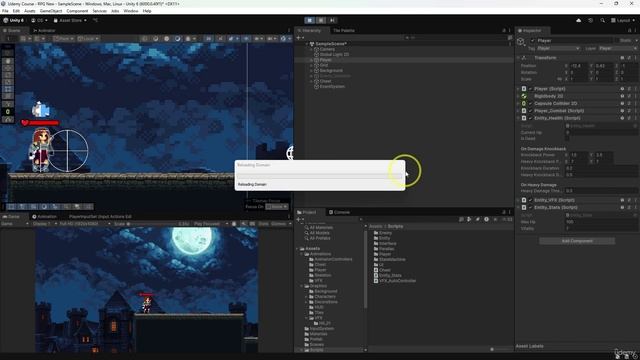Click the Play button in the toolbar

pos(309,20)
